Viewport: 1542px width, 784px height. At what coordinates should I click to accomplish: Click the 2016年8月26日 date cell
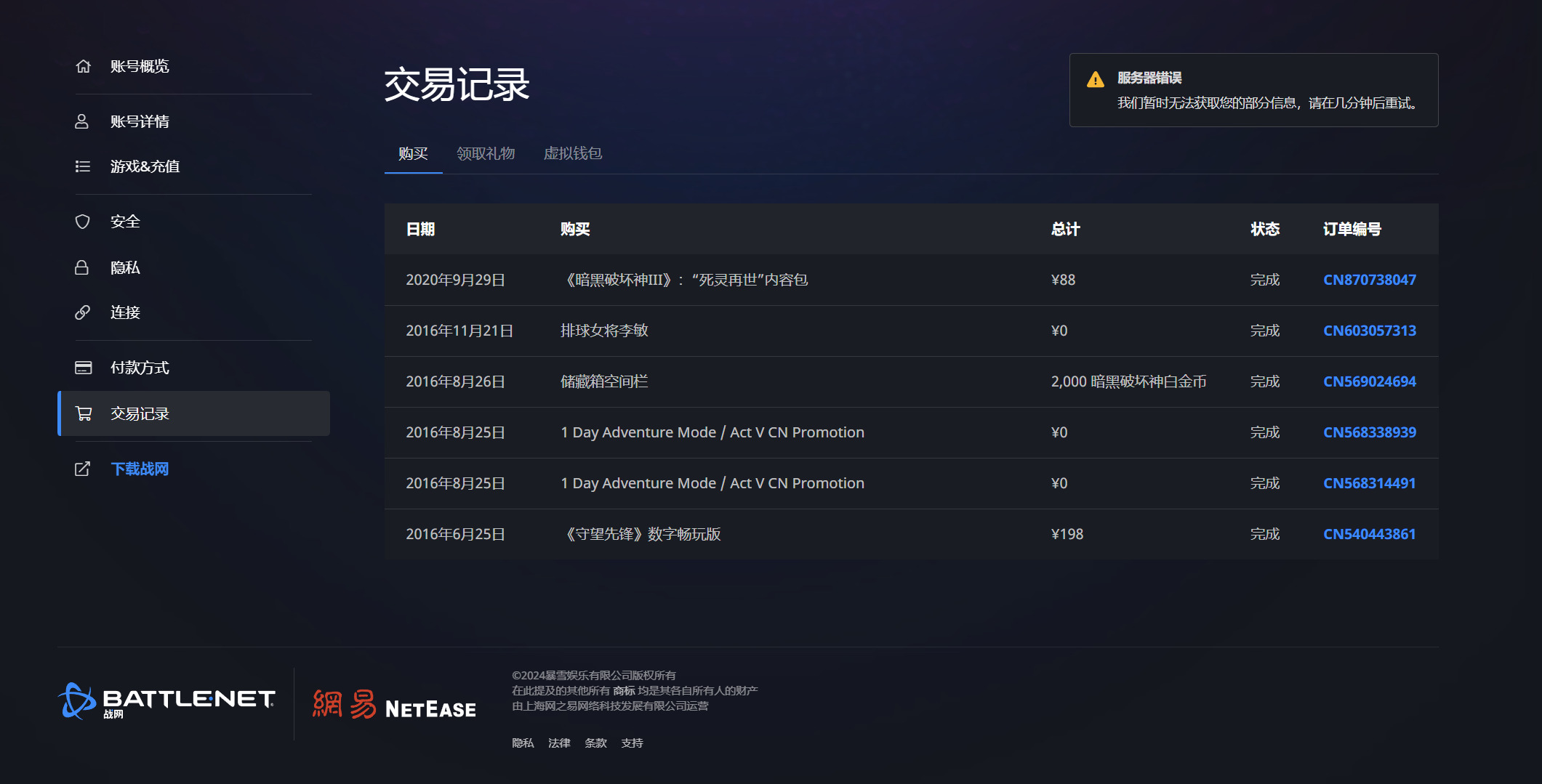coord(455,381)
